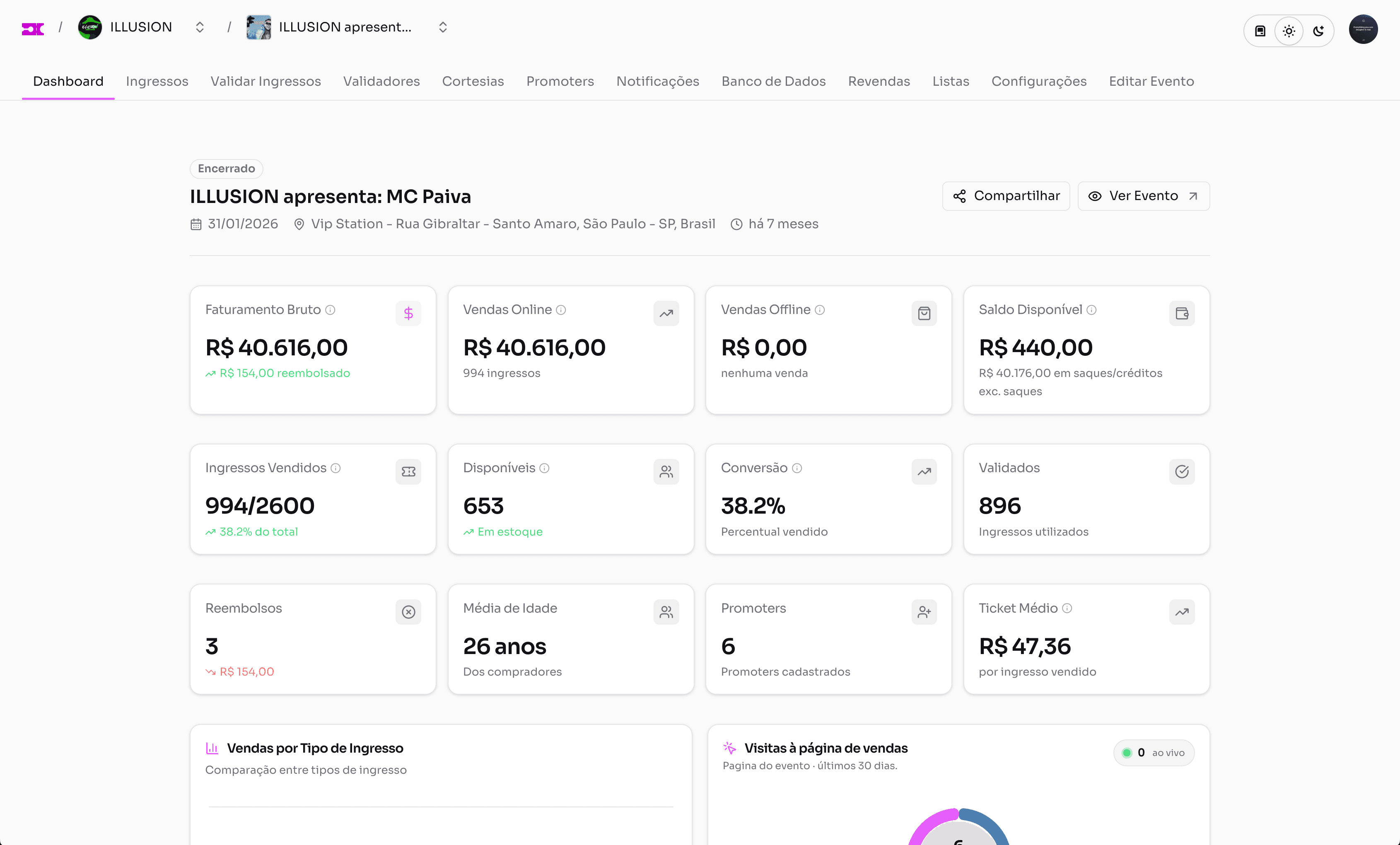Click the dollar icon on Faturamento Bruto card

coord(408,313)
